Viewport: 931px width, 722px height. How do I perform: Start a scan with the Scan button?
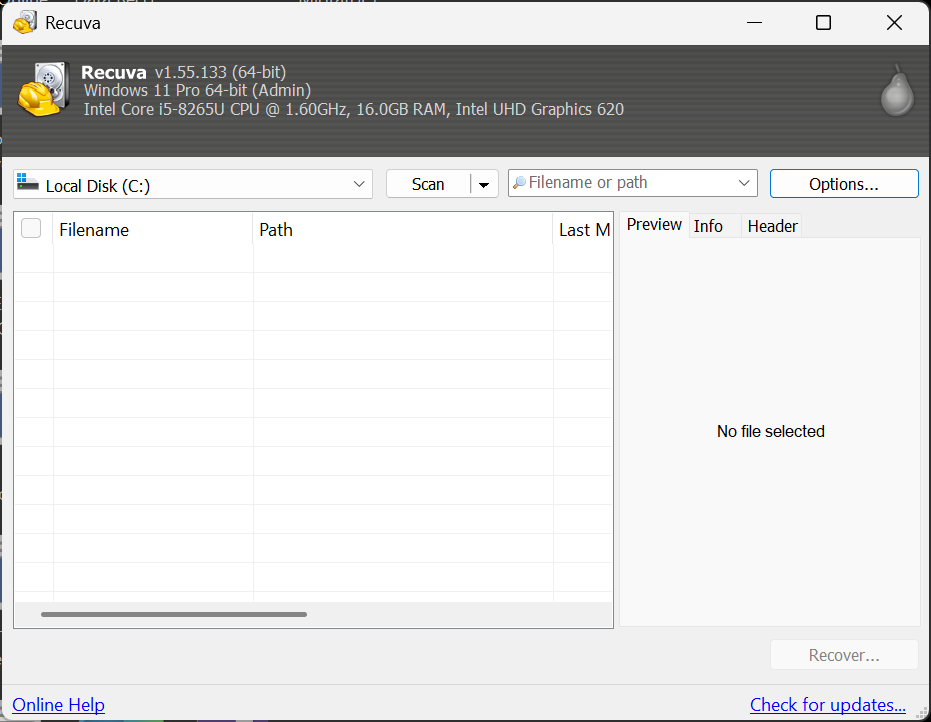click(x=428, y=184)
